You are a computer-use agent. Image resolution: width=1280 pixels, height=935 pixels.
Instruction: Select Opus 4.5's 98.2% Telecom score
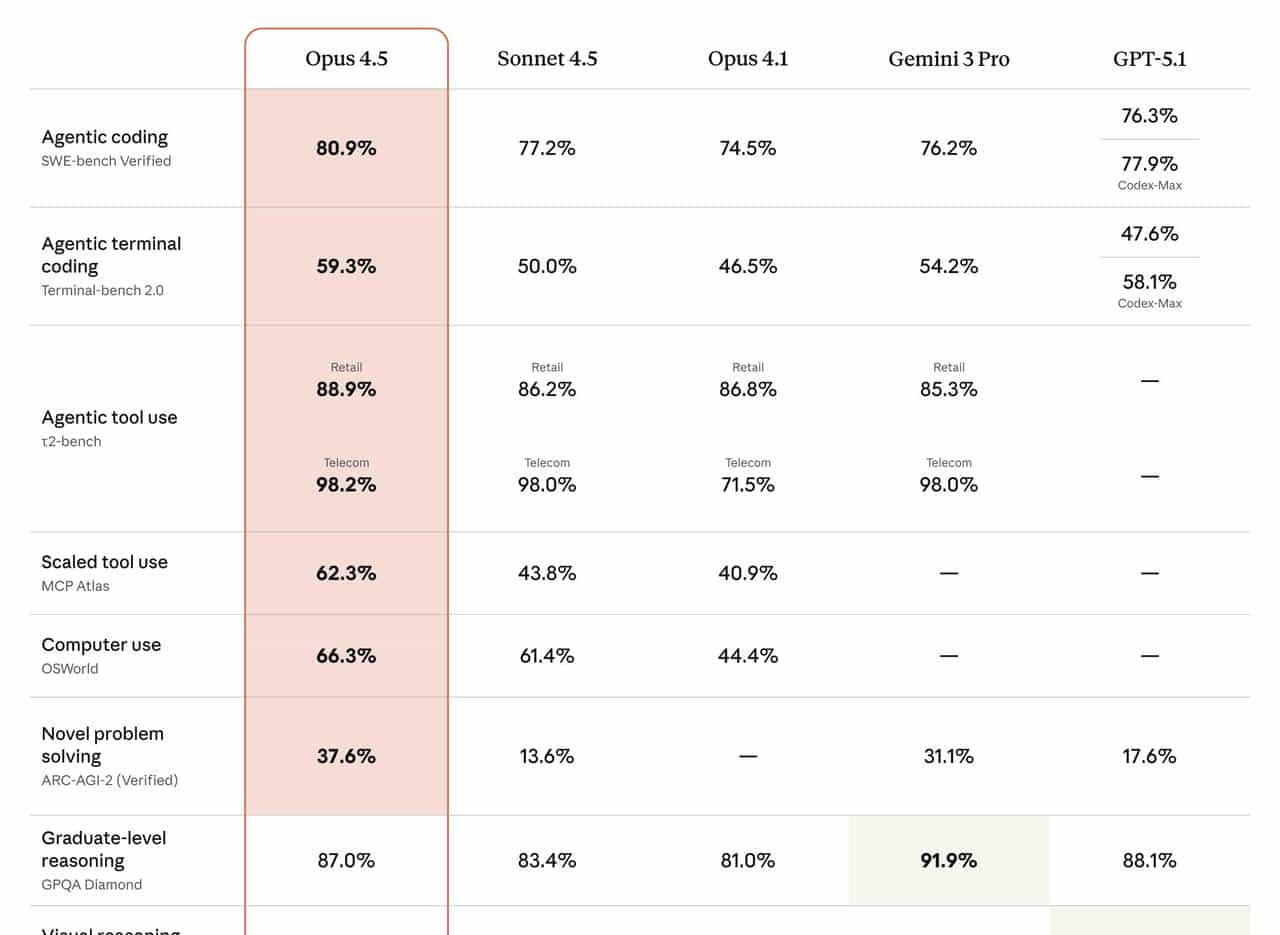click(x=346, y=485)
